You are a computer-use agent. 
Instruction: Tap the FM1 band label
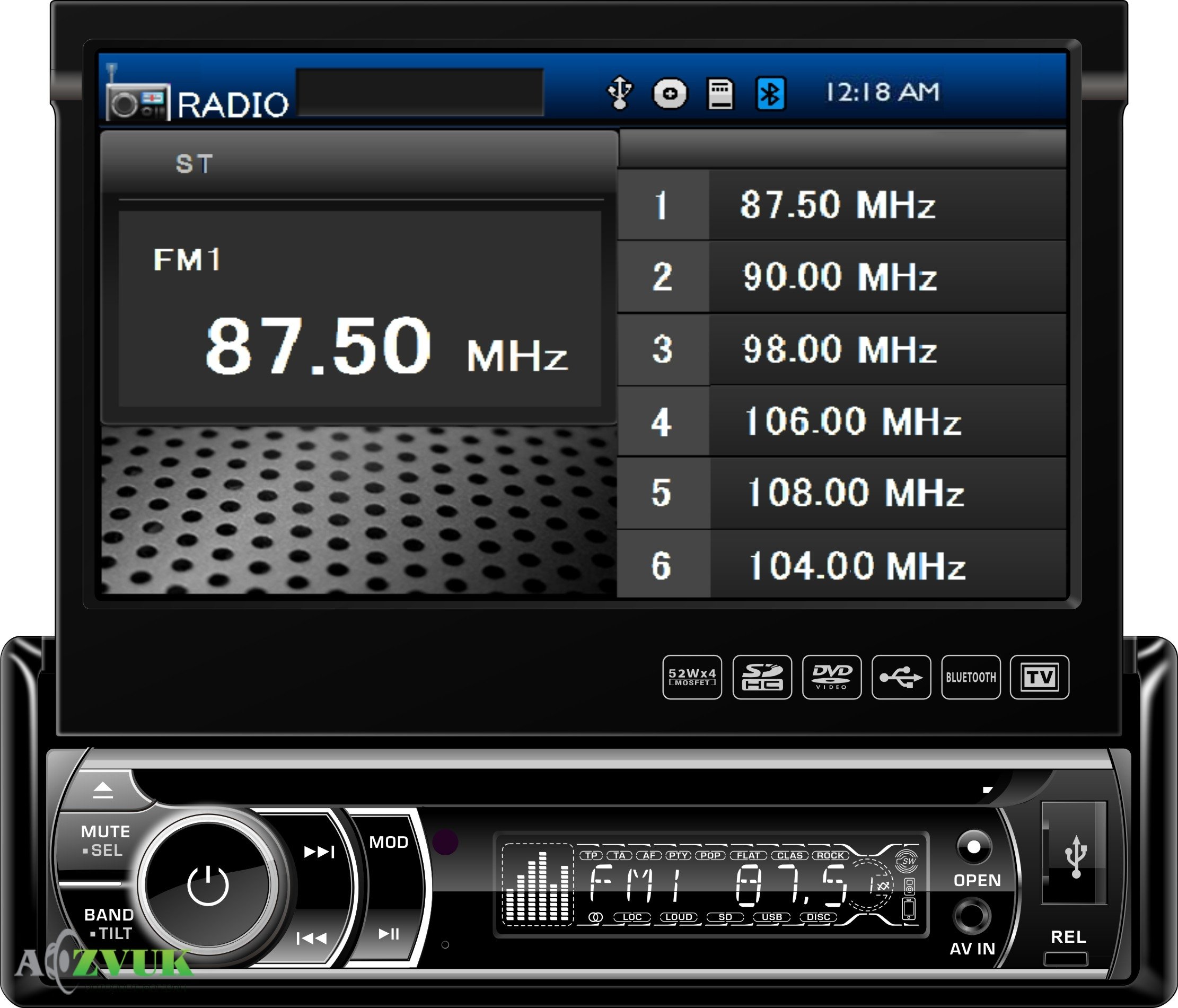[x=187, y=260]
